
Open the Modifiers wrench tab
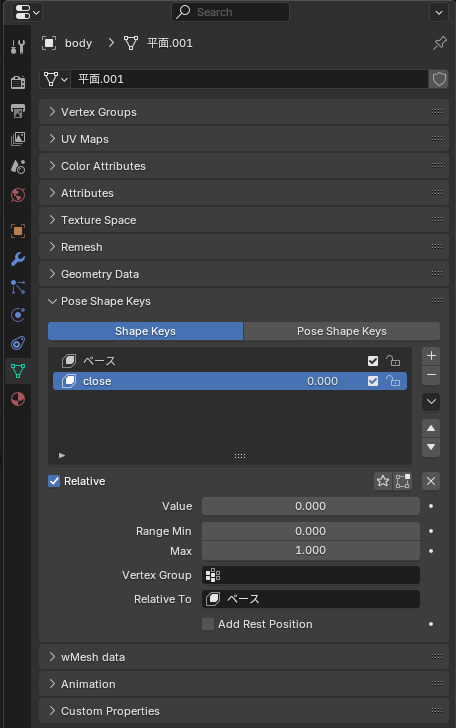[18, 259]
